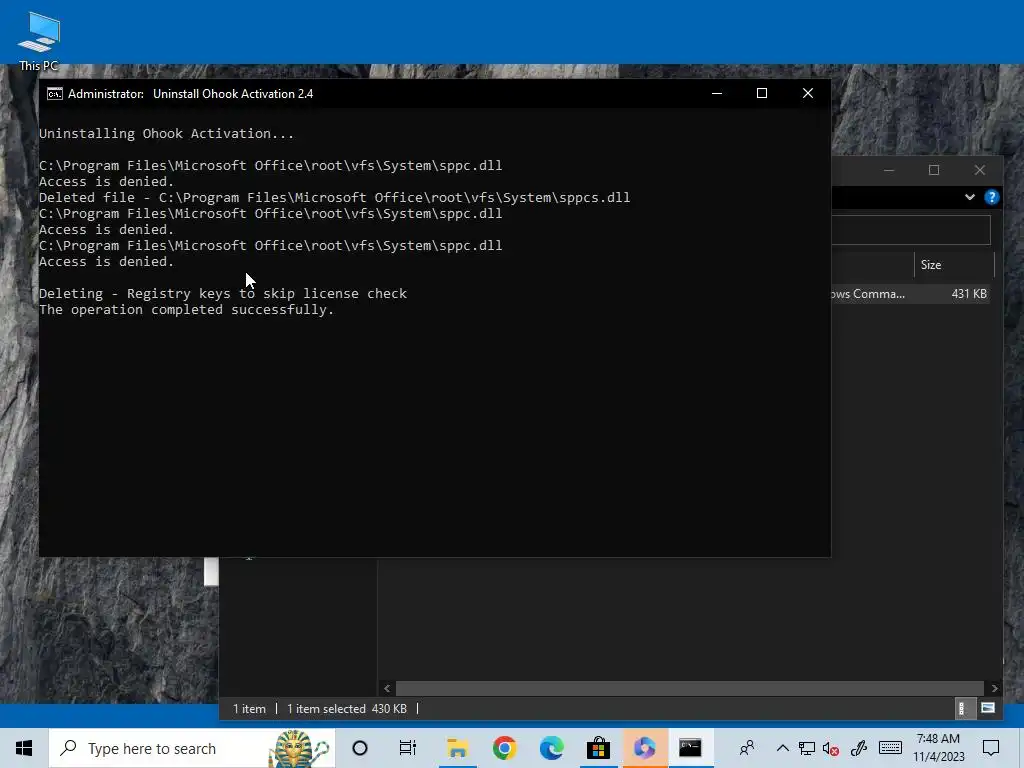Close the File Explorer window behind
This screenshot has height=768, width=1024.
click(980, 170)
